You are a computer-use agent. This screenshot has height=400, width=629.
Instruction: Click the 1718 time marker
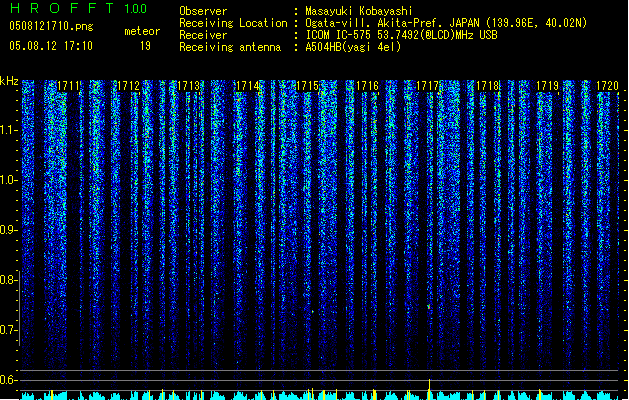(487, 86)
